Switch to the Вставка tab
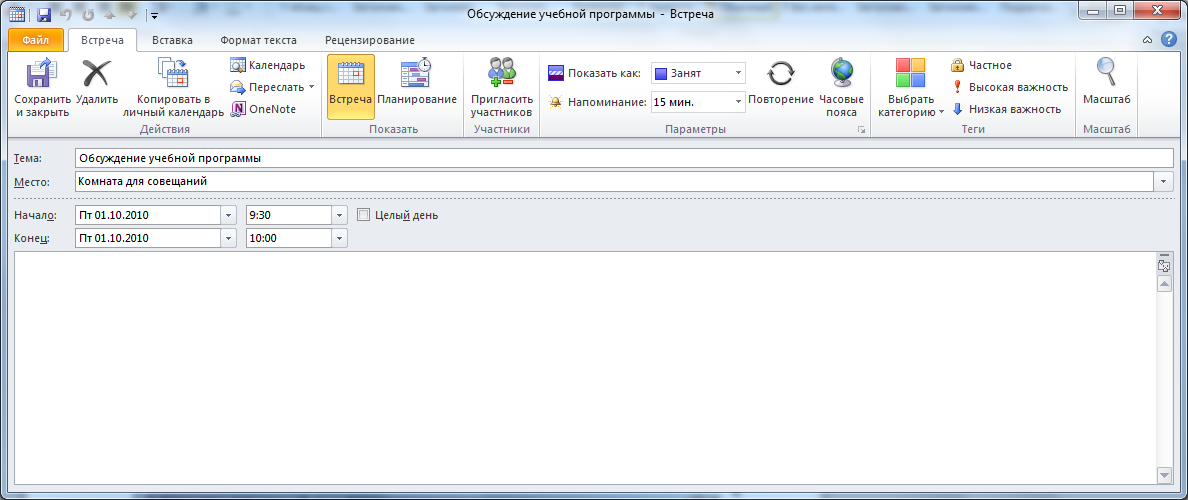The image size is (1188, 500). (x=172, y=40)
